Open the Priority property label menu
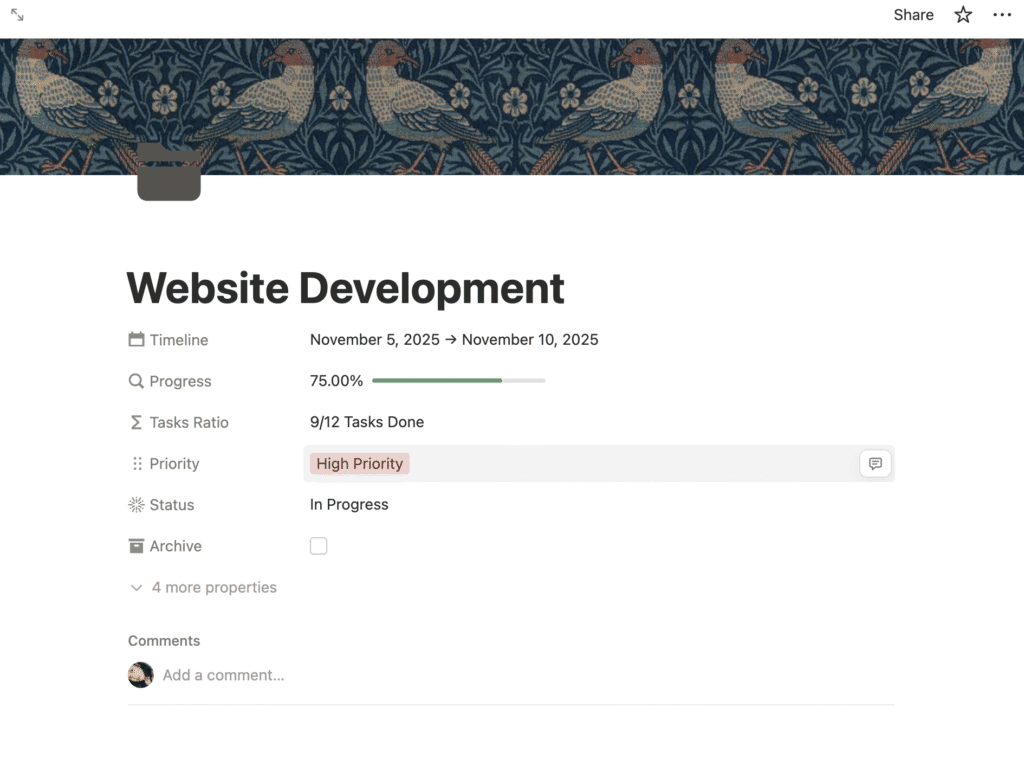This screenshot has height=759, width=1024. [174, 464]
